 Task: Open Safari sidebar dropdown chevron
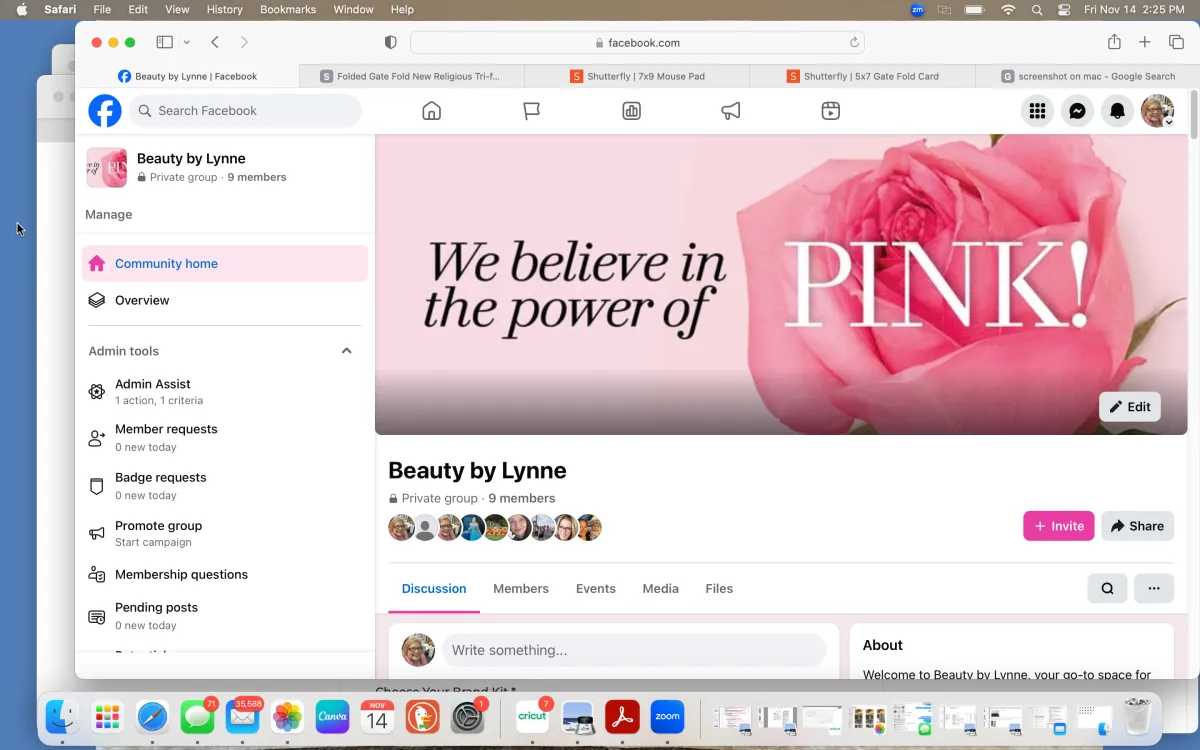coord(187,42)
